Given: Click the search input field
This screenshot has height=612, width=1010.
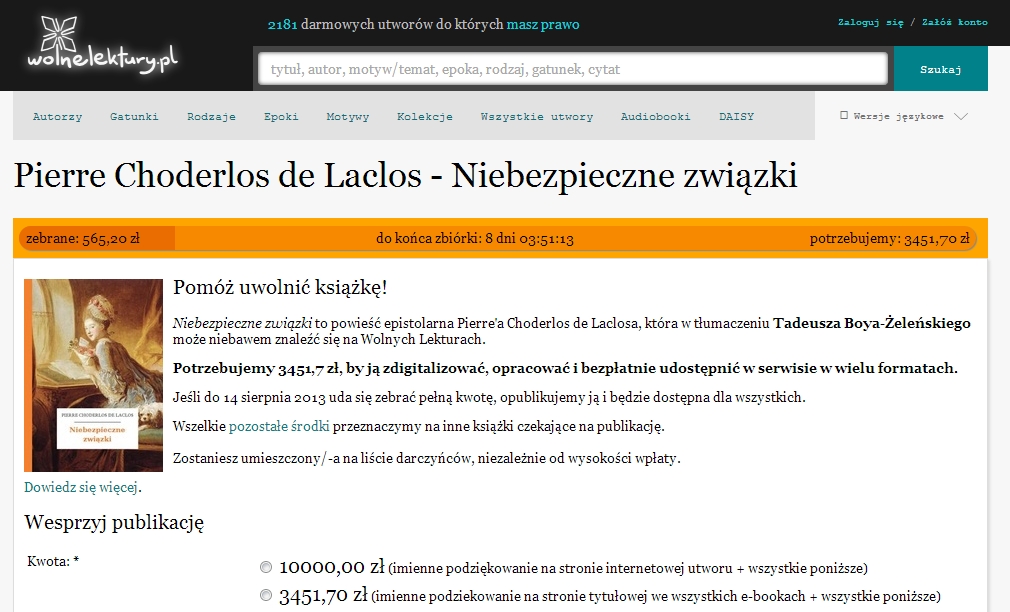Looking at the screenshot, I should pos(573,69).
